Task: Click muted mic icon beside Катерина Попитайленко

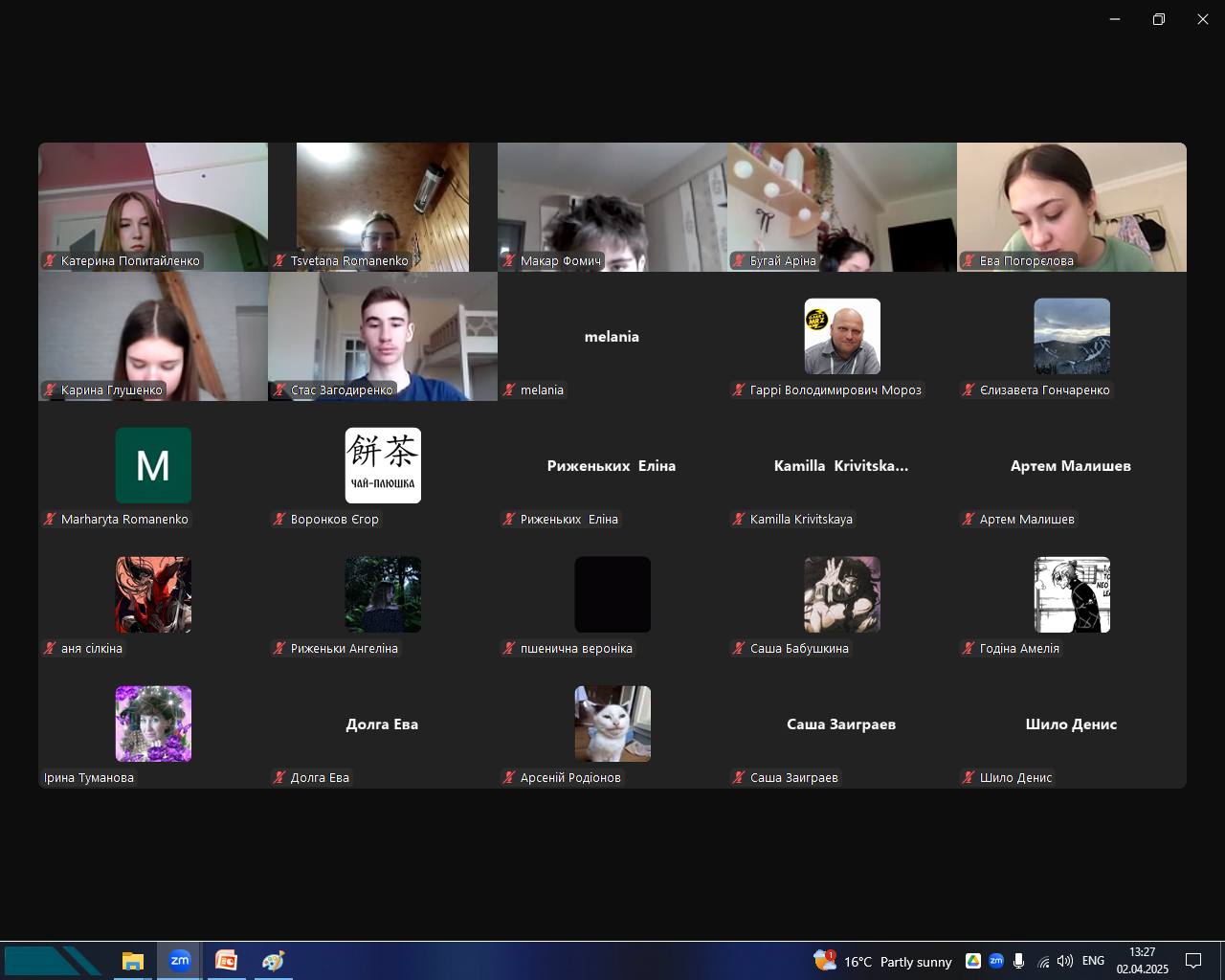Action: 51,260
